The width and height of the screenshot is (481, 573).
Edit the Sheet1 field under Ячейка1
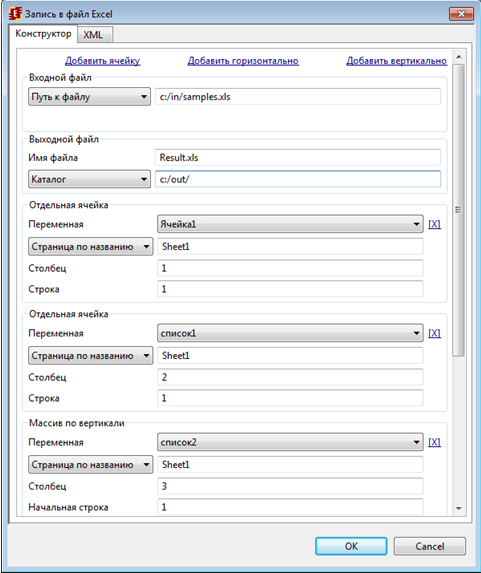pyautogui.click(x=290, y=247)
